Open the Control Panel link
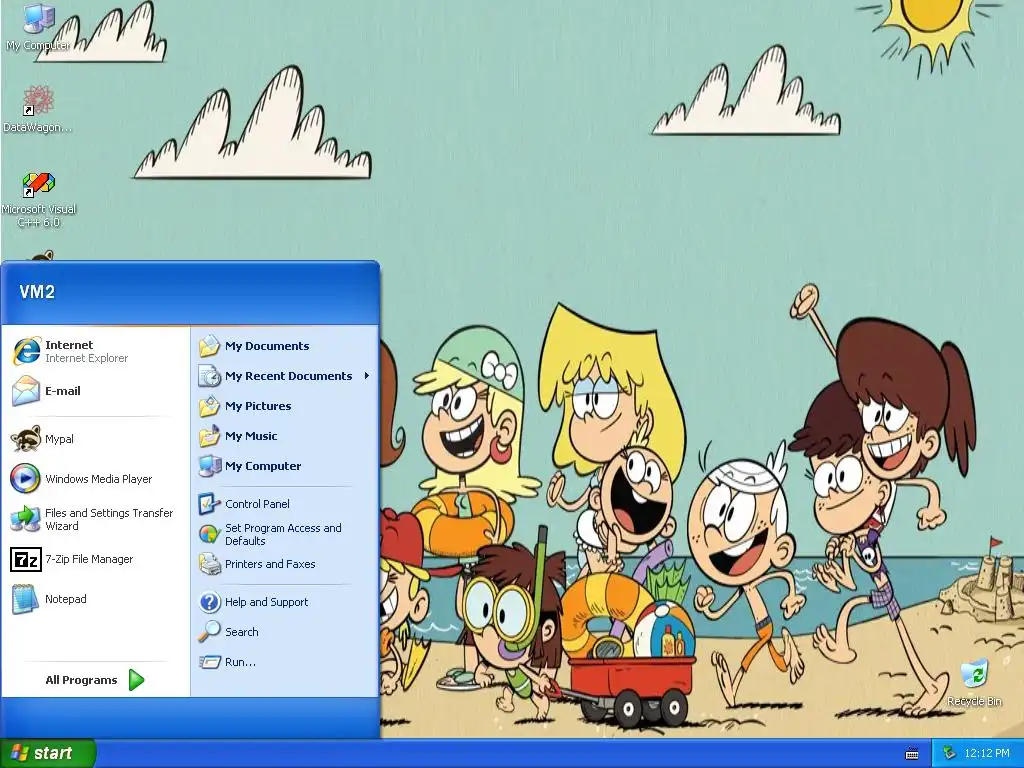The width and height of the screenshot is (1024, 768). click(x=257, y=504)
